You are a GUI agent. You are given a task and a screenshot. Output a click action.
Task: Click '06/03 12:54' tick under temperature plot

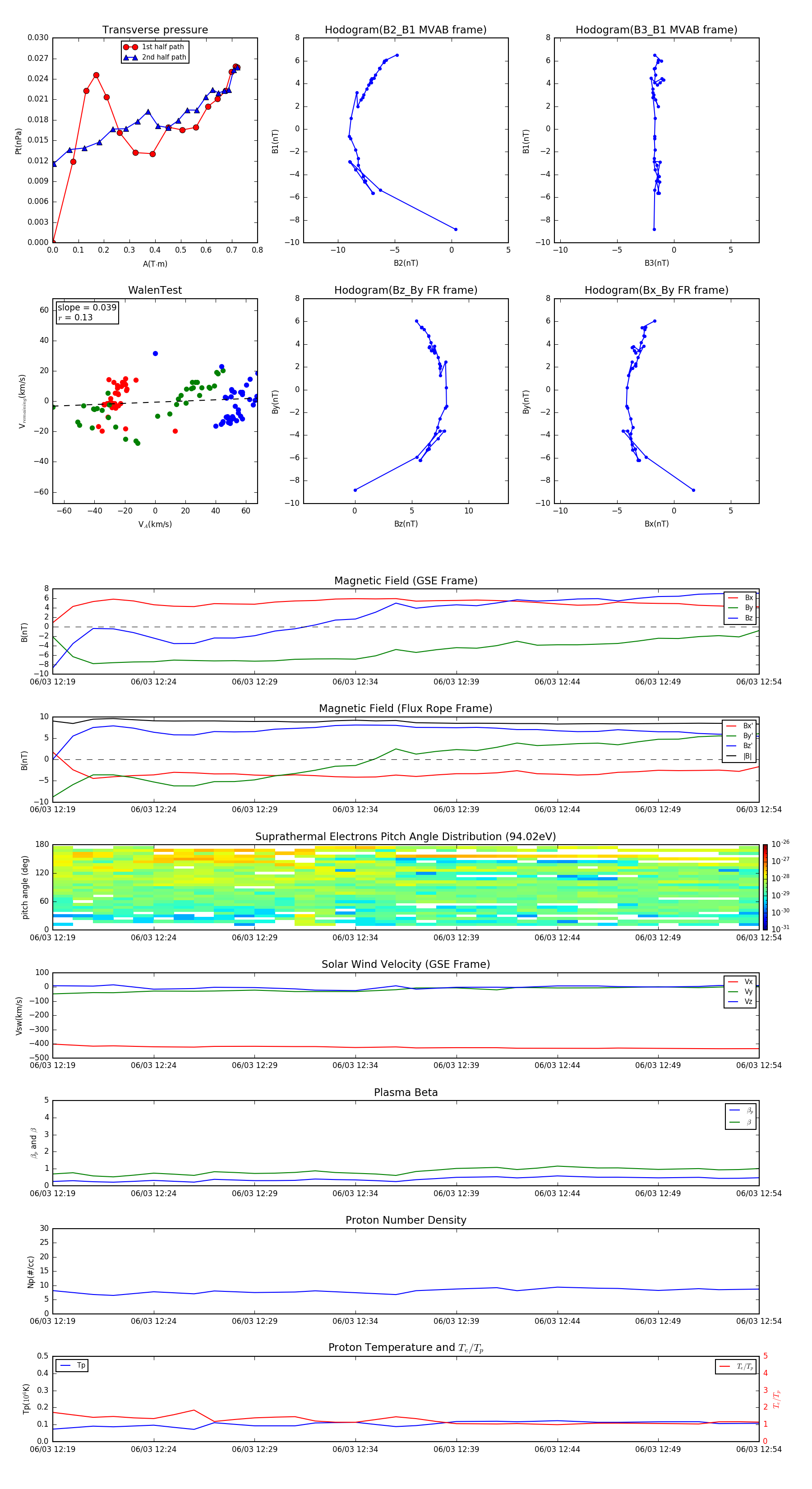click(759, 1449)
